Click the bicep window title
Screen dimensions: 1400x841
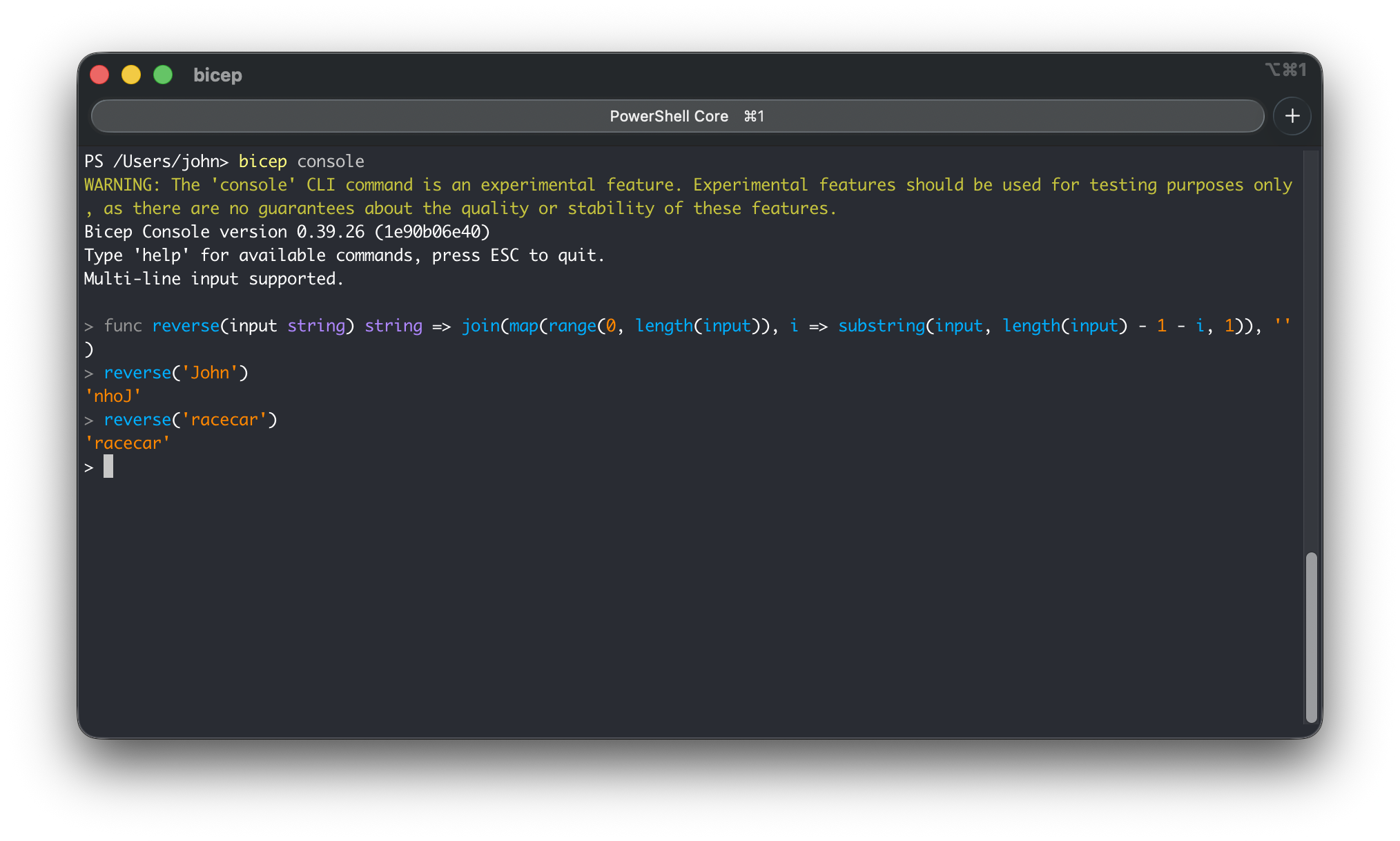point(217,75)
